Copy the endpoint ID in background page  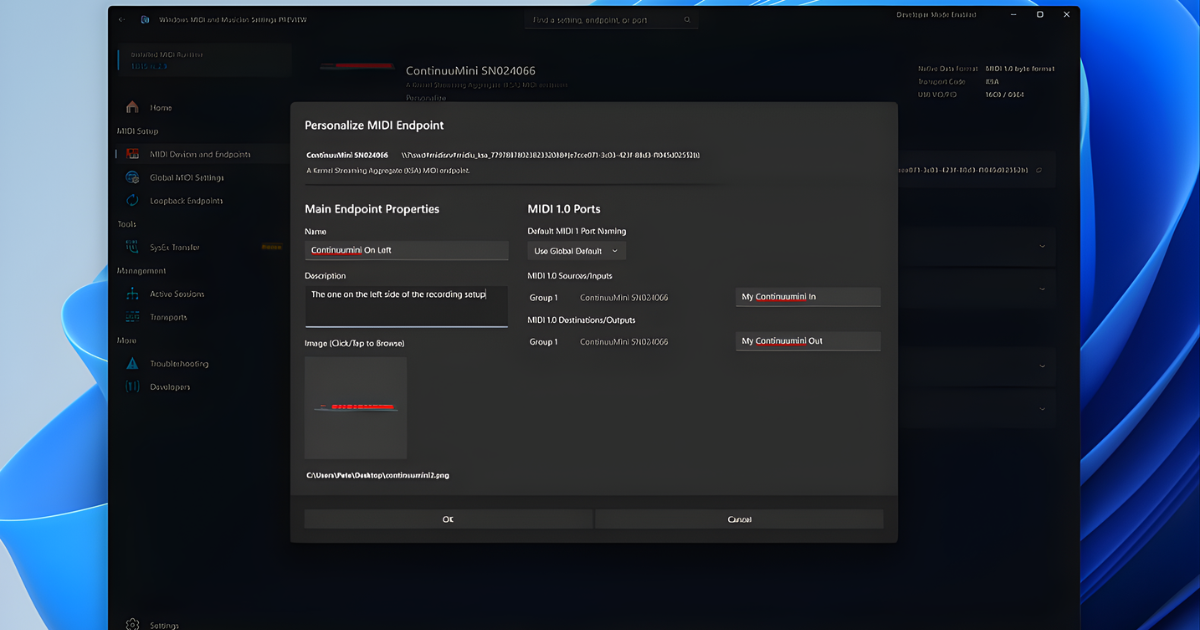click(1039, 170)
